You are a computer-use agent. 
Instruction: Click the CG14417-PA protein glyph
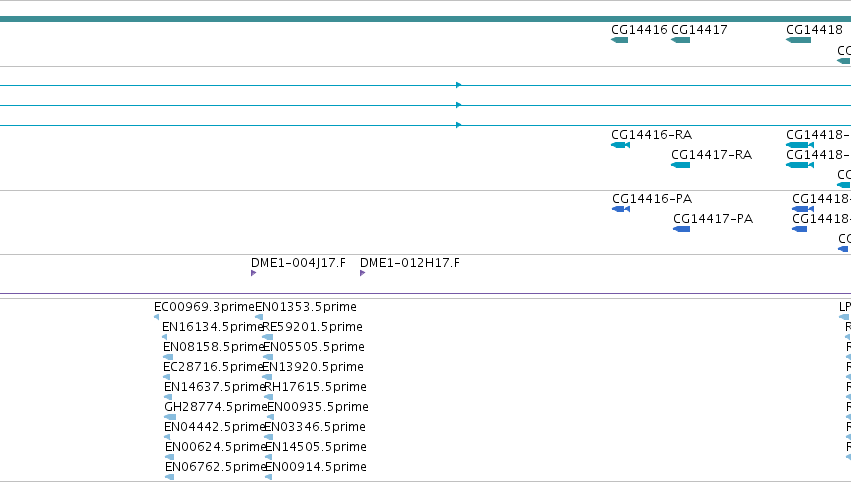pyautogui.click(x=682, y=229)
